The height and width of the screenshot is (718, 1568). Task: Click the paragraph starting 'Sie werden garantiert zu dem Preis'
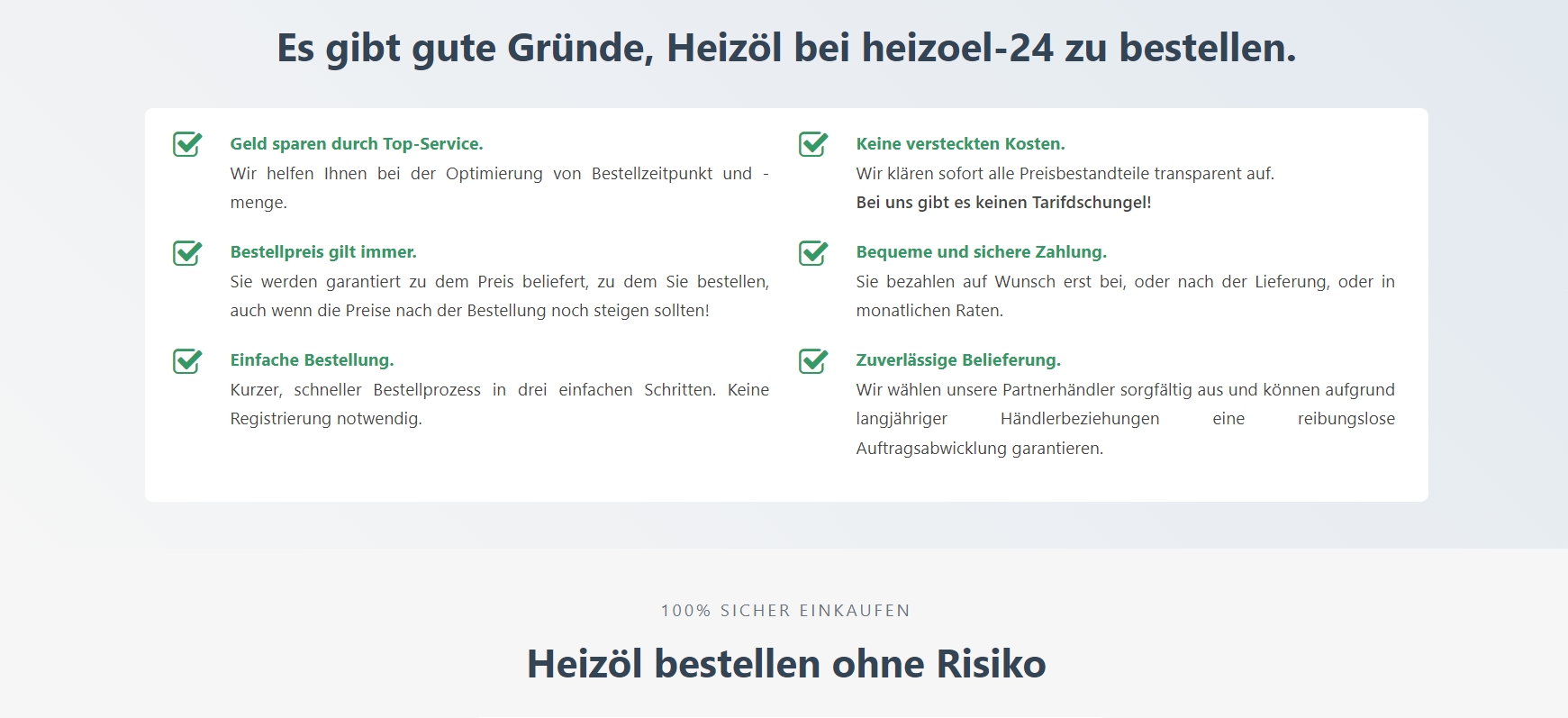point(500,295)
